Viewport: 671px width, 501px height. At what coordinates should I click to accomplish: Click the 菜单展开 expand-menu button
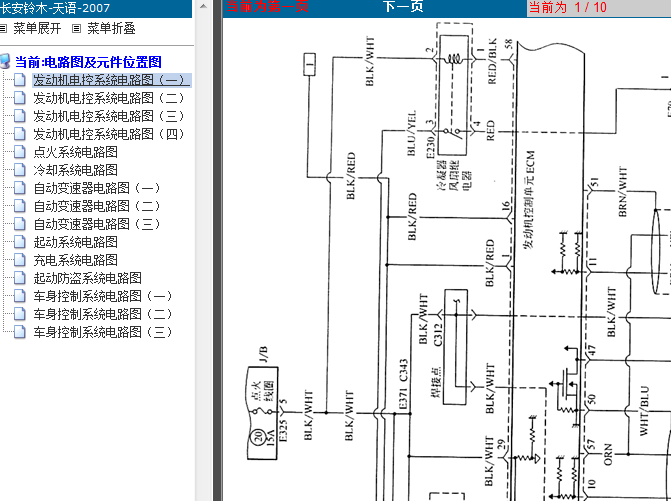pos(37,29)
